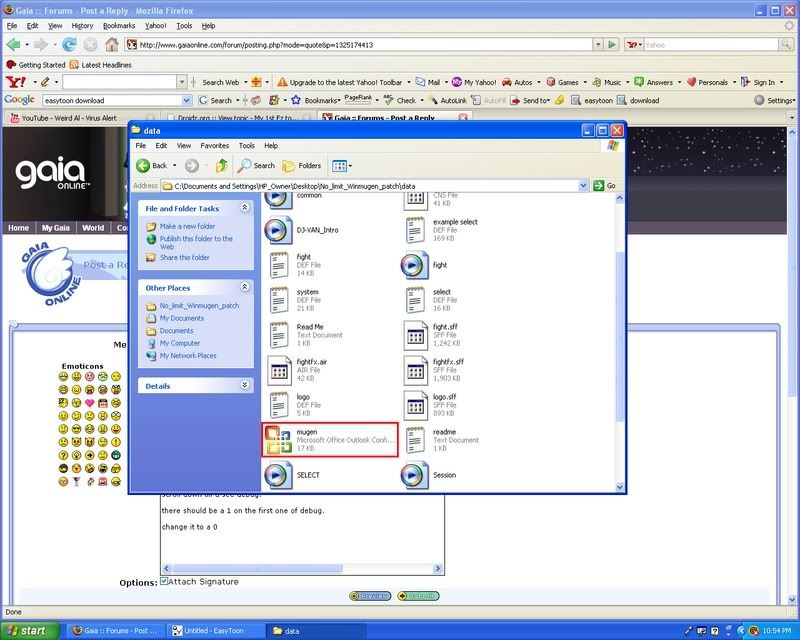Click Firefox Back arrow button
The width and height of the screenshot is (800, 640).
(13, 45)
